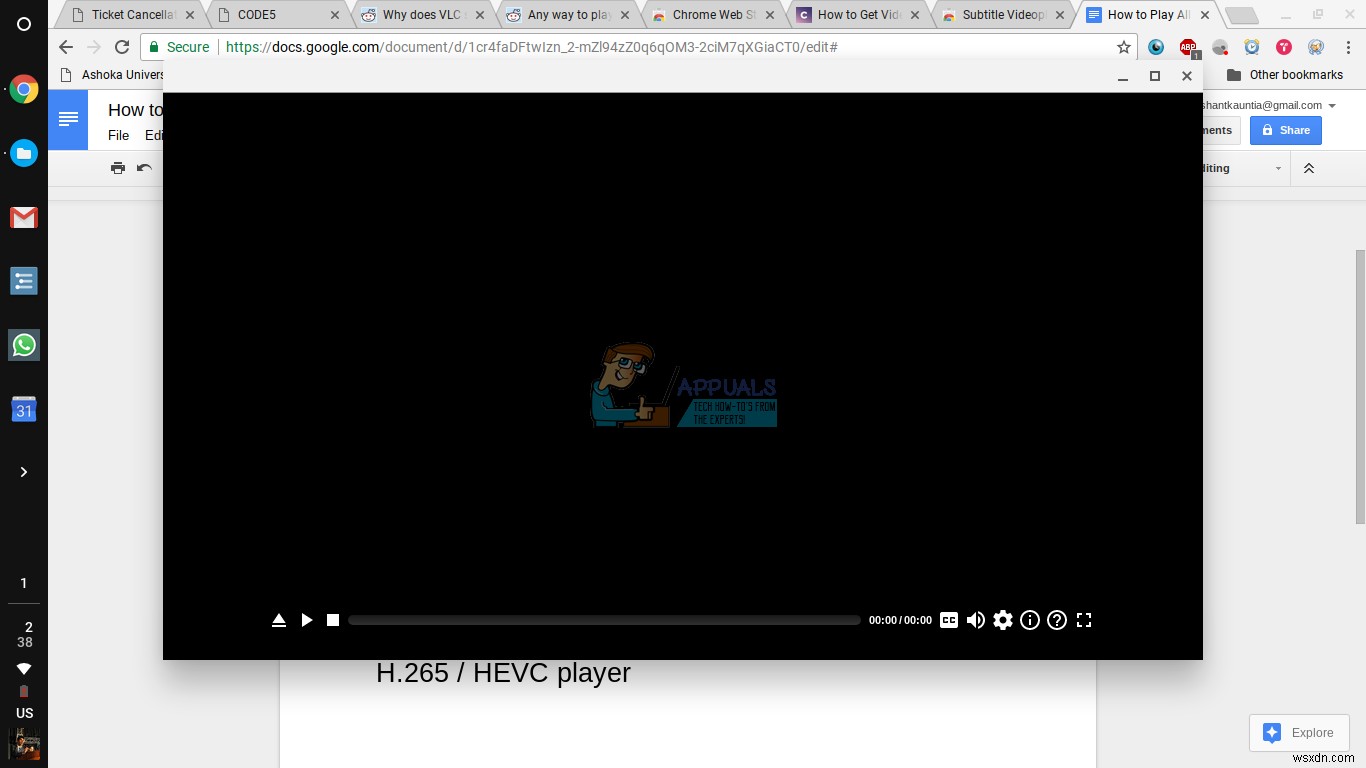
Task: Switch to the Chrome Web Store tab
Action: click(706, 15)
